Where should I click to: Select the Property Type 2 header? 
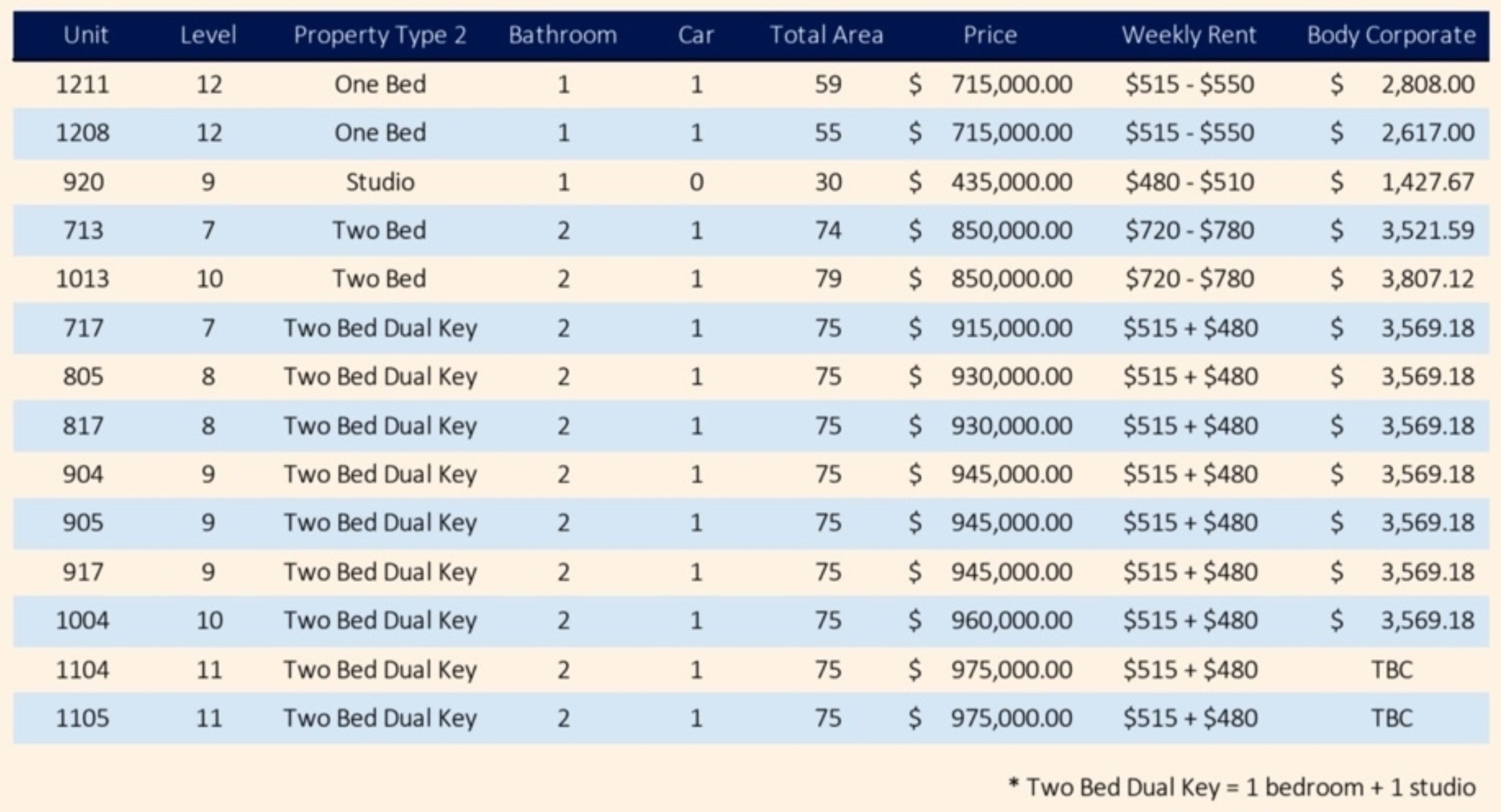[380, 35]
